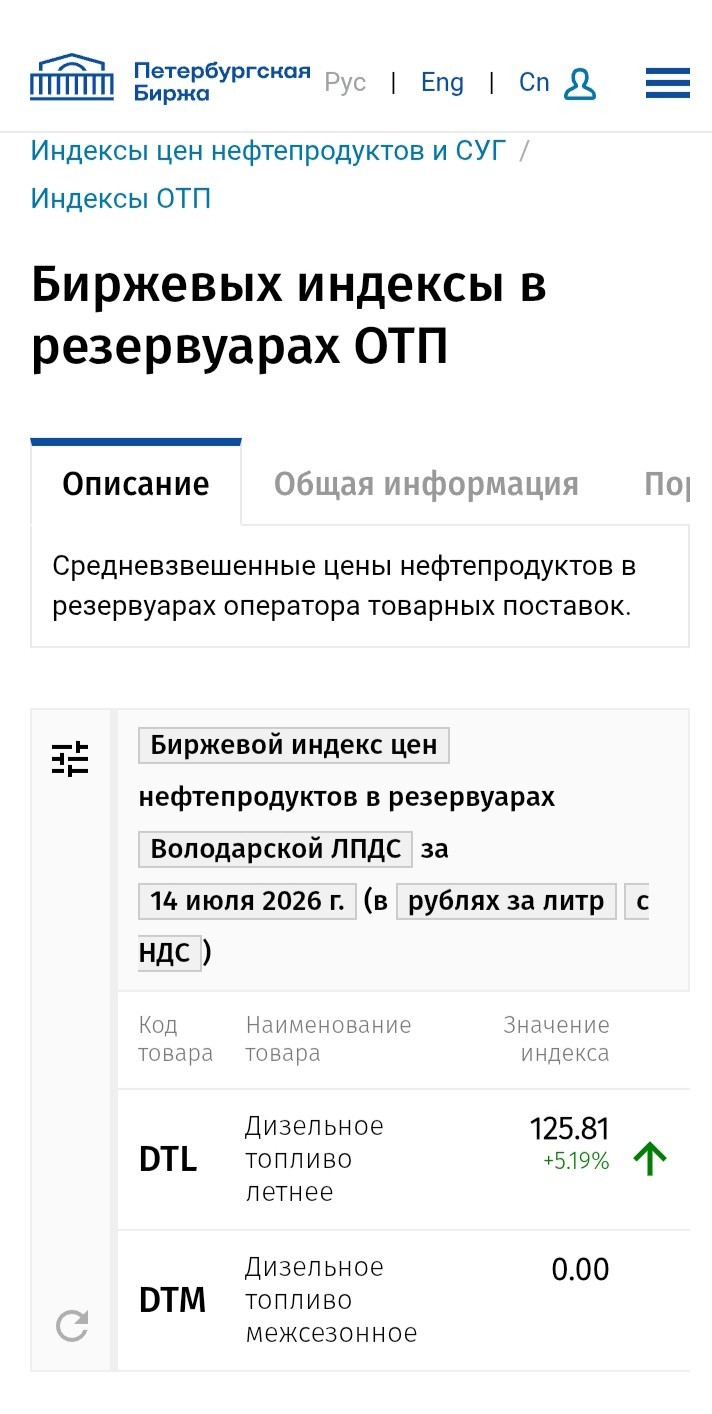Select the DTM межсезонное diesel row
Screen dimensions: 712x1414
tap(404, 1300)
